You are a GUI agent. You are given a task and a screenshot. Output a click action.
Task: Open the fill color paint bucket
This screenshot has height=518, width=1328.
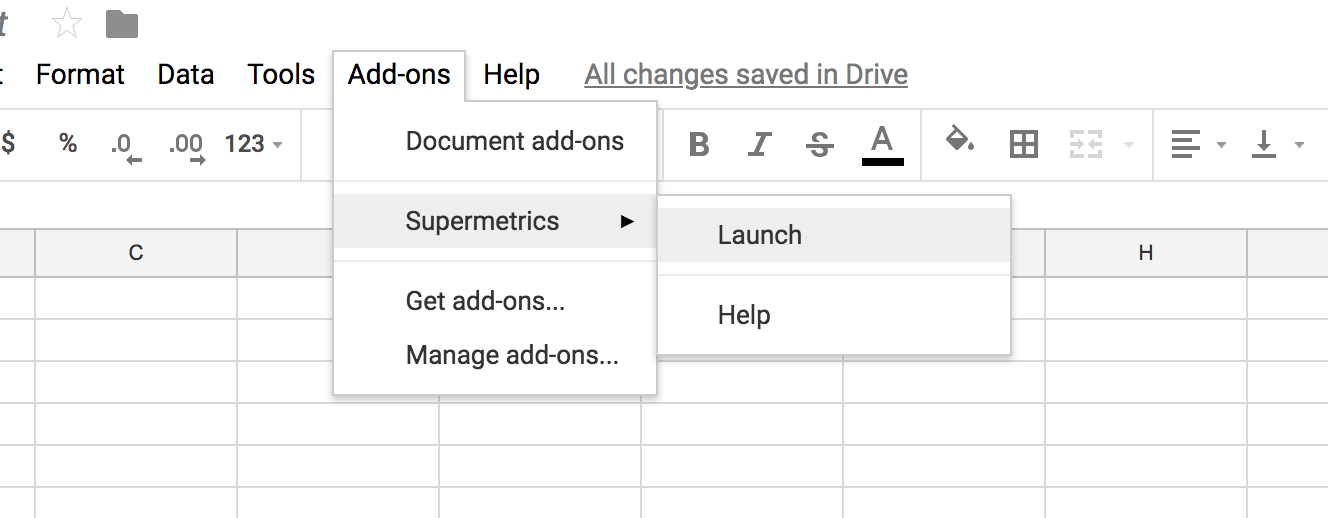960,143
